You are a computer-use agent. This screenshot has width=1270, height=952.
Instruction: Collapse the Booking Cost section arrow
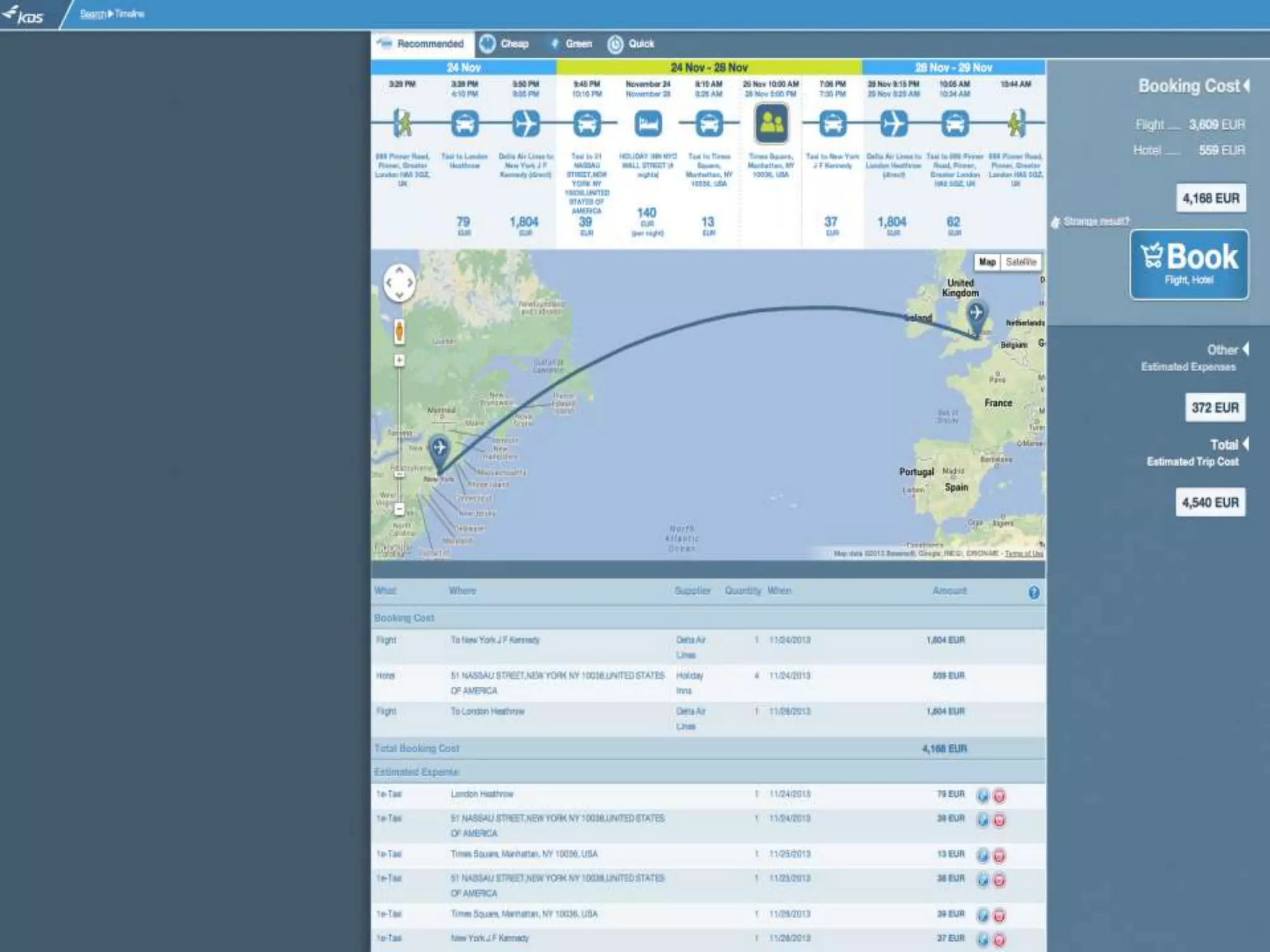coord(1246,86)
